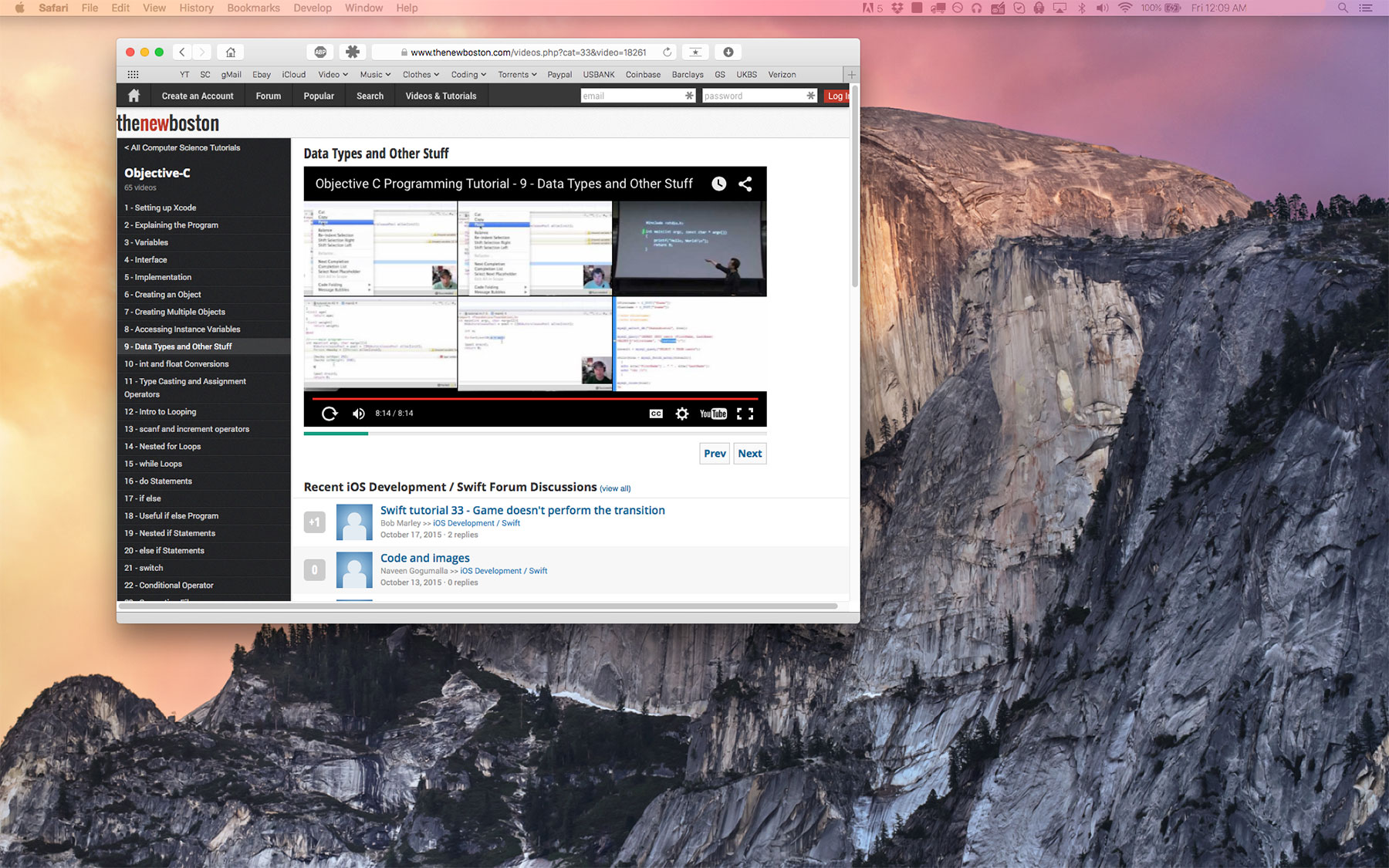The image size is (1389, 868).
Task: Expand the Music bookmarks folder
Action: pyautogui.click(x=375, y=75)
